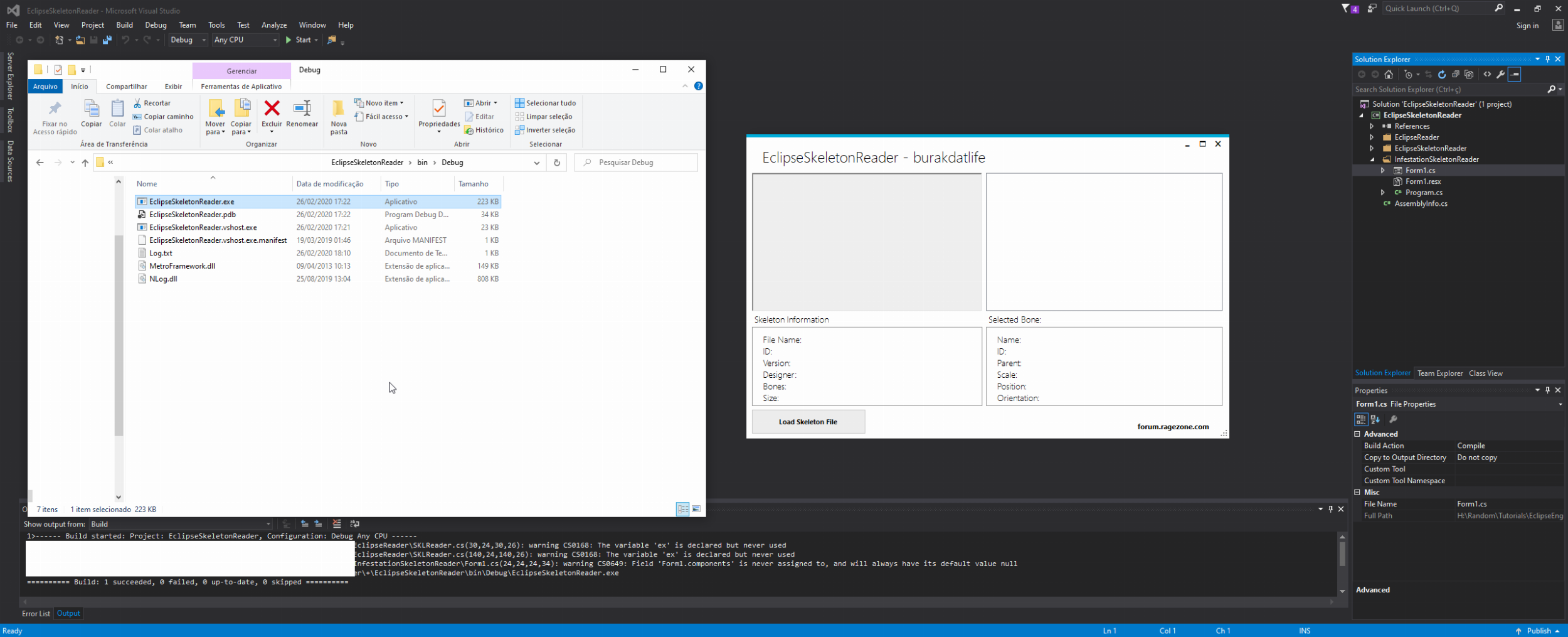
Task: Click Load Skeleton File button
Action: click(808, 422)
